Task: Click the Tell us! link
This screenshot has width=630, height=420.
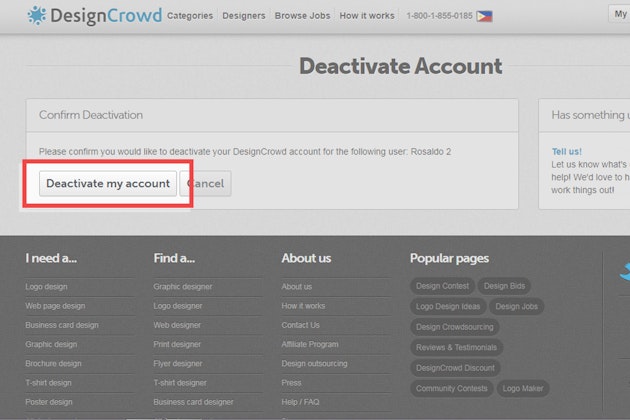Action: pyautogui.click(x=567, y=152)
